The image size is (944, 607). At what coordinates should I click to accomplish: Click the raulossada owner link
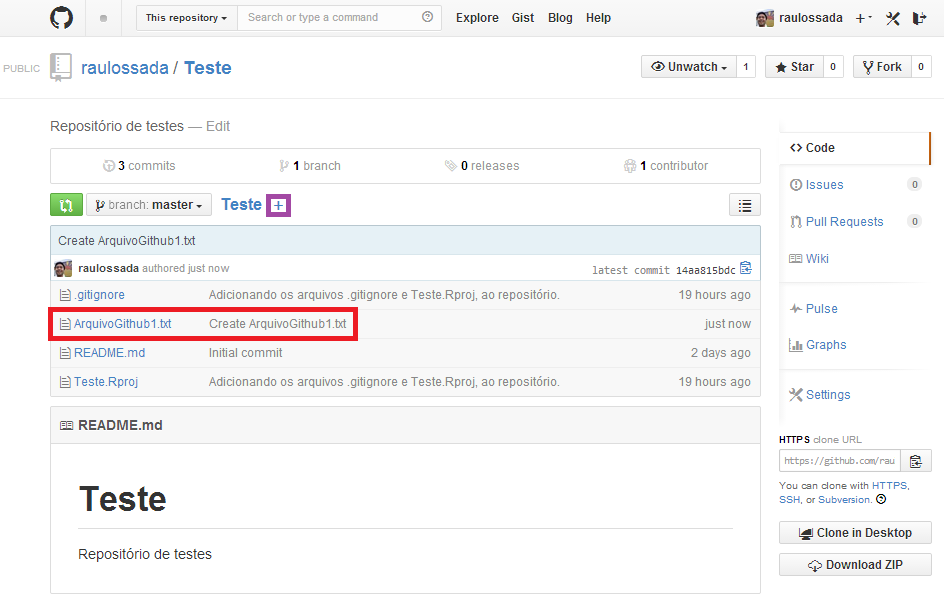tap(125, 67)
